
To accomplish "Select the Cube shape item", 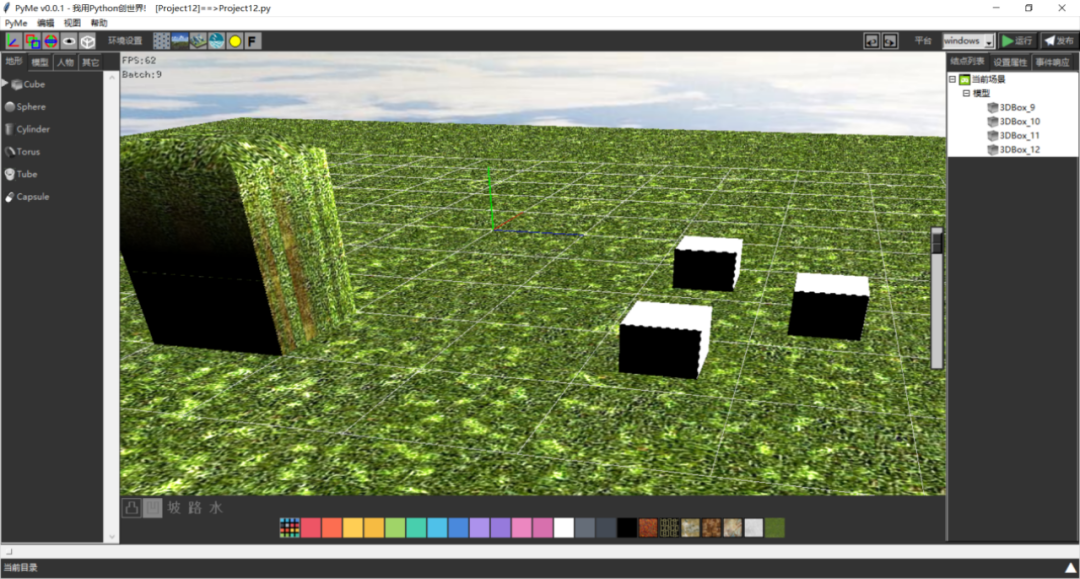I will 28,85.
